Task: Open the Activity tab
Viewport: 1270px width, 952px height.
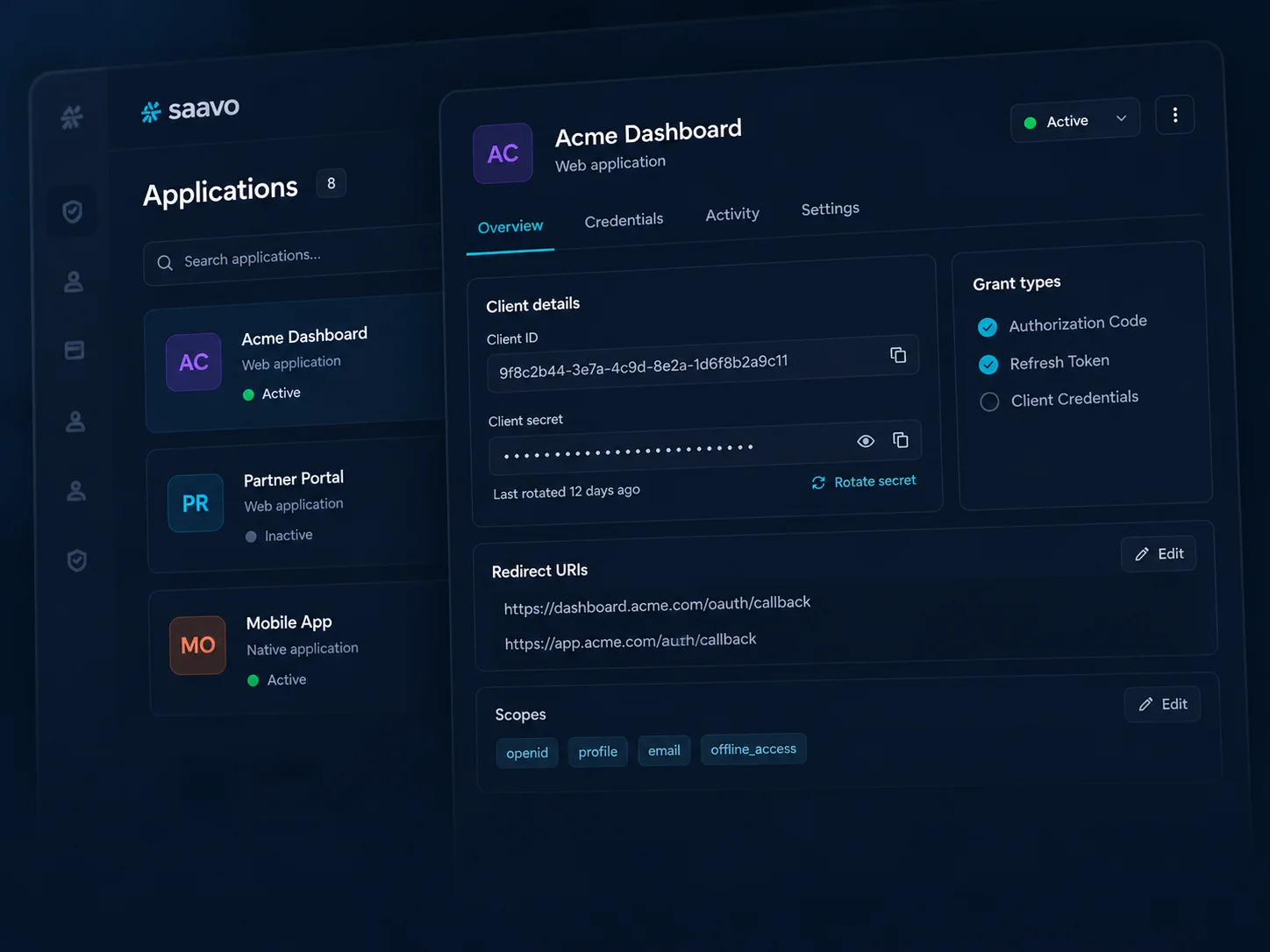Action: point(732,214)
